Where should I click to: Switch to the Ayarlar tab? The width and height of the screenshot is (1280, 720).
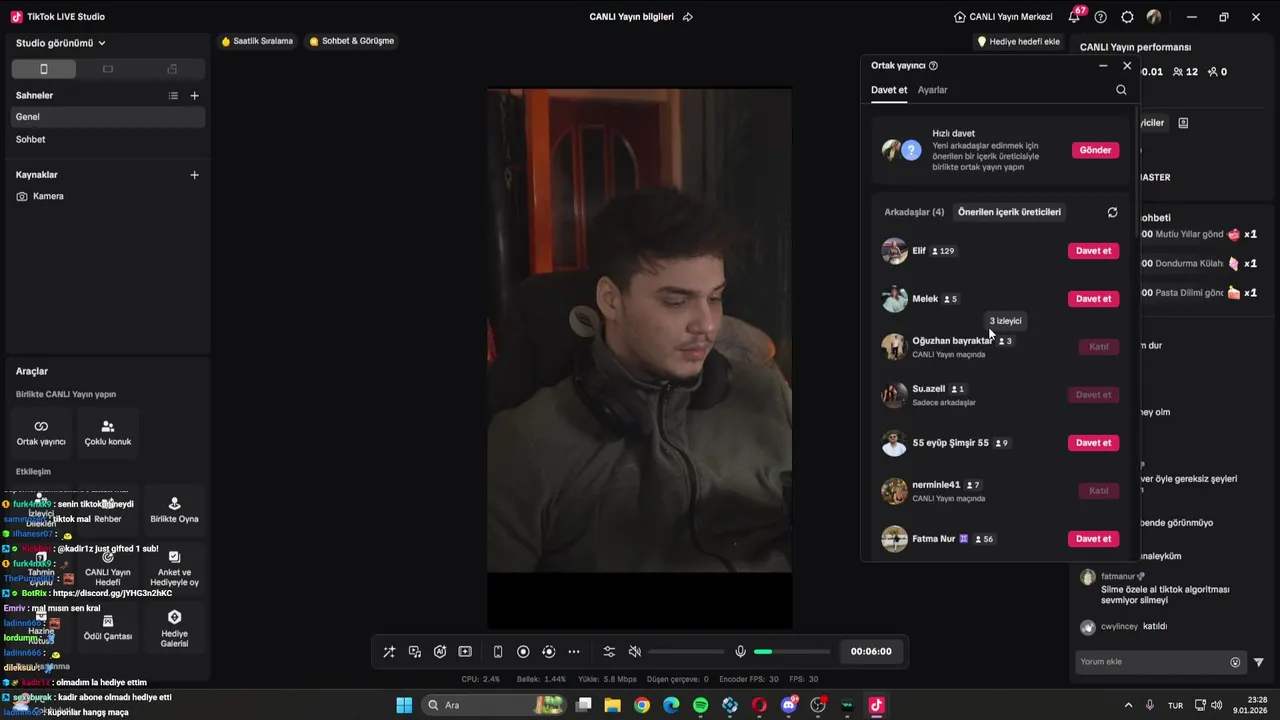933,90
